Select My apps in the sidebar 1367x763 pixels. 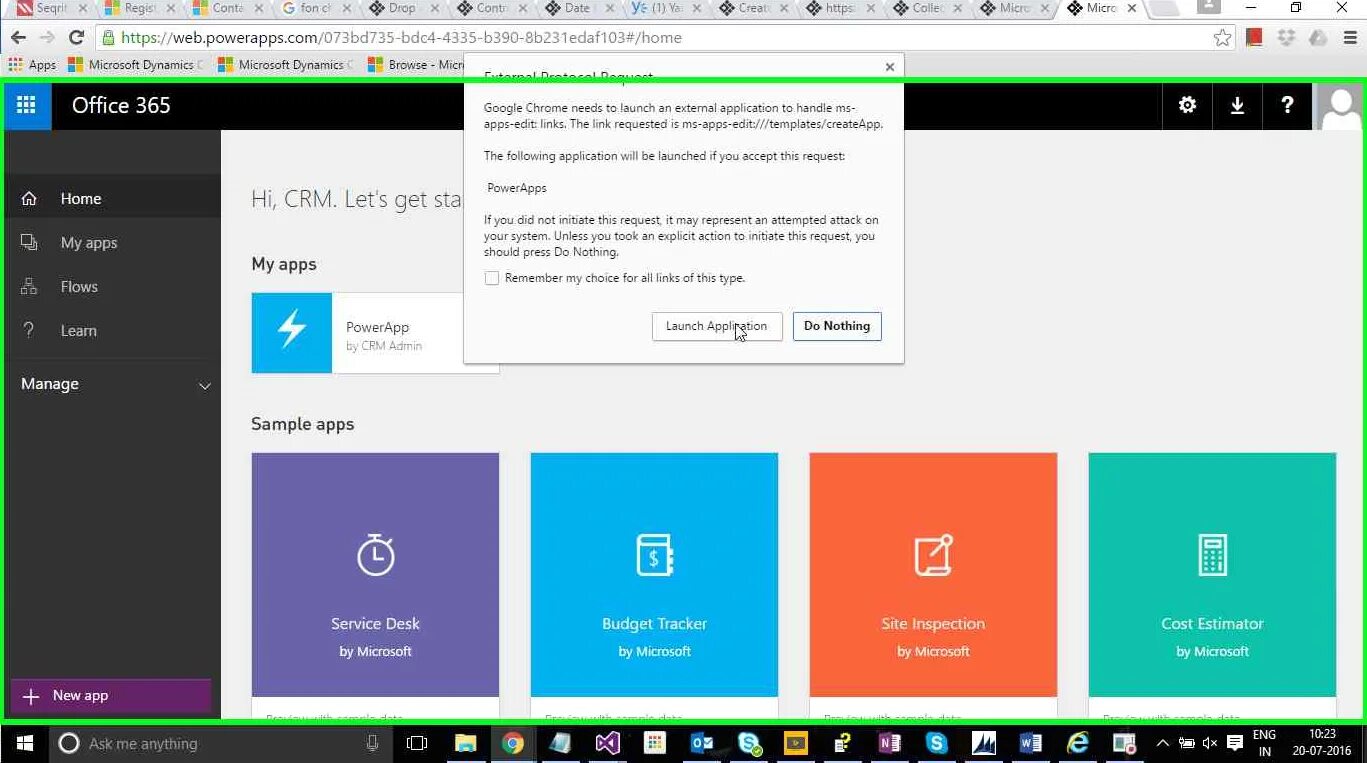tap(112, 242)
